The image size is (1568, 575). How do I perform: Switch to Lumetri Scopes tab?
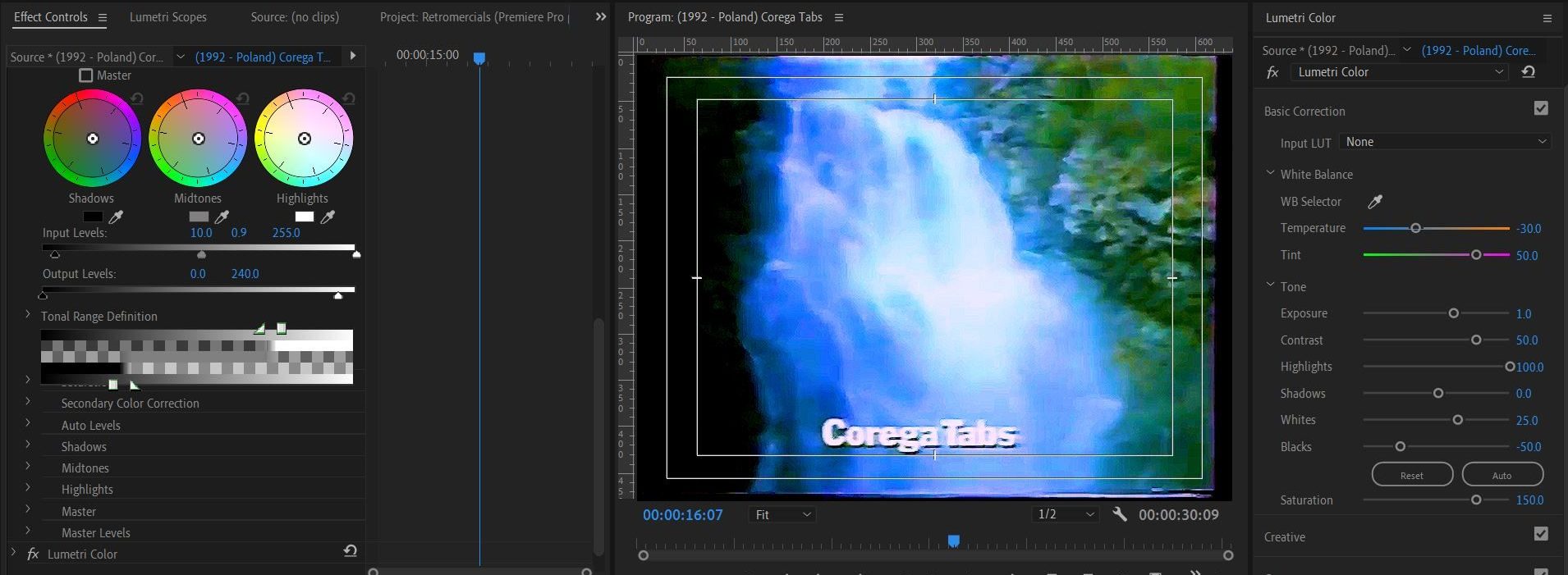pyautogui.click(x=168, y=17)
